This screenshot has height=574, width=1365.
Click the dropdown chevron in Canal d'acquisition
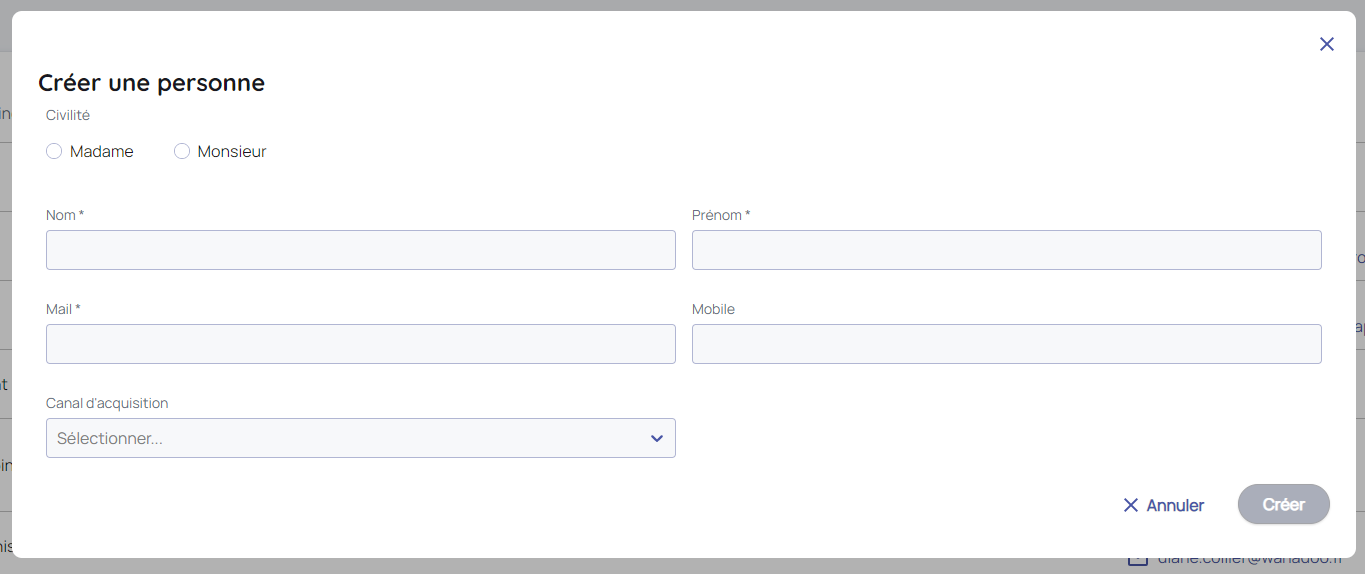[x=657, y=438]
